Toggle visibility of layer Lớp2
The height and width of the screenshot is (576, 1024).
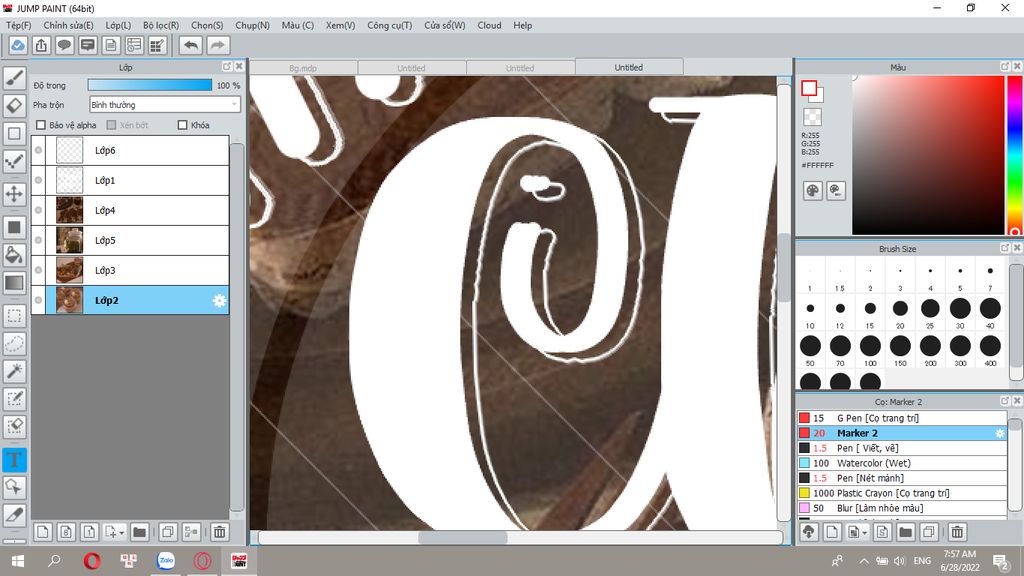pyautogui.click(x=39, y=300)
